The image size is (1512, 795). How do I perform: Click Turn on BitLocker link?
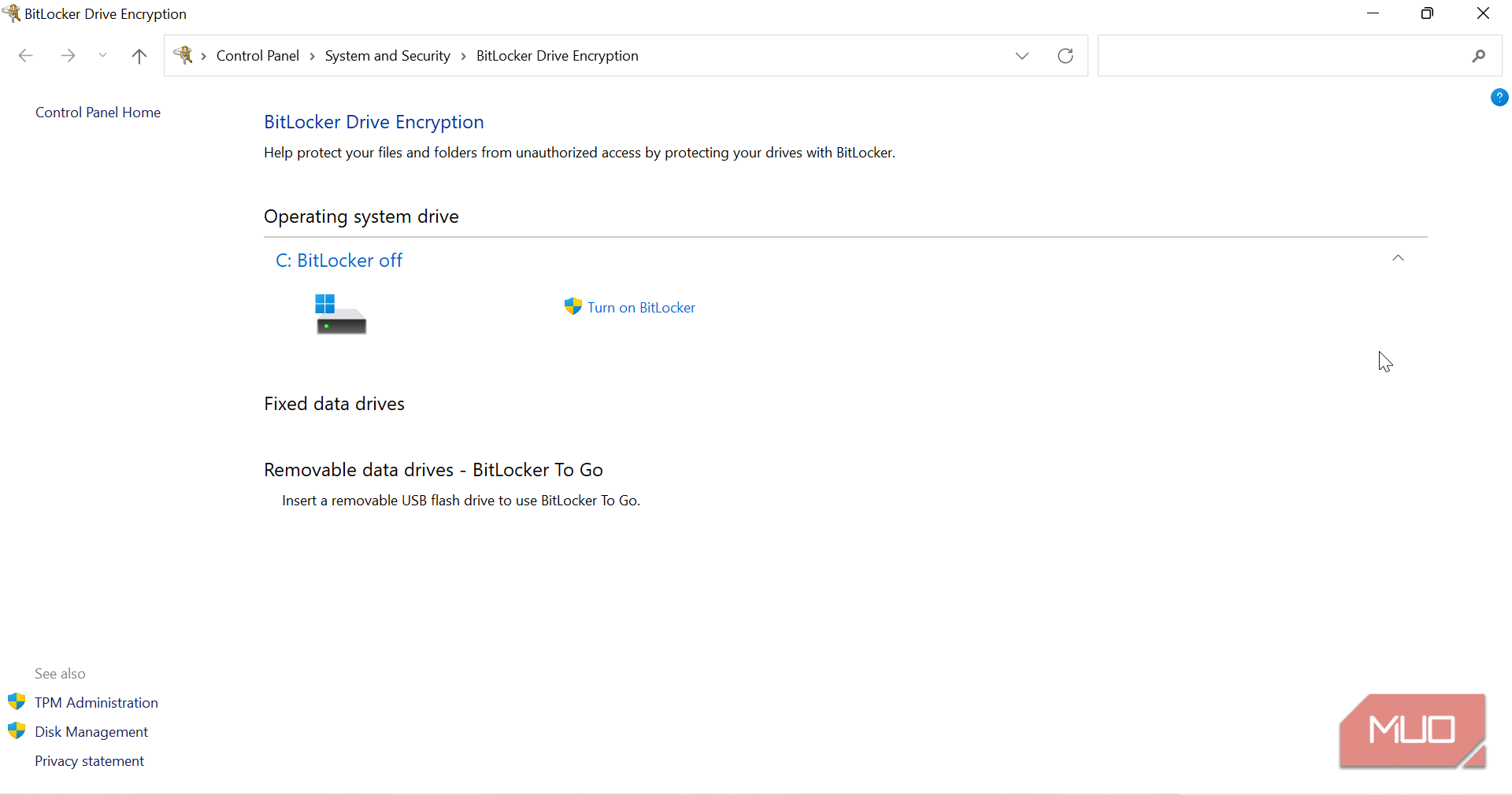[x=641, y=308]
